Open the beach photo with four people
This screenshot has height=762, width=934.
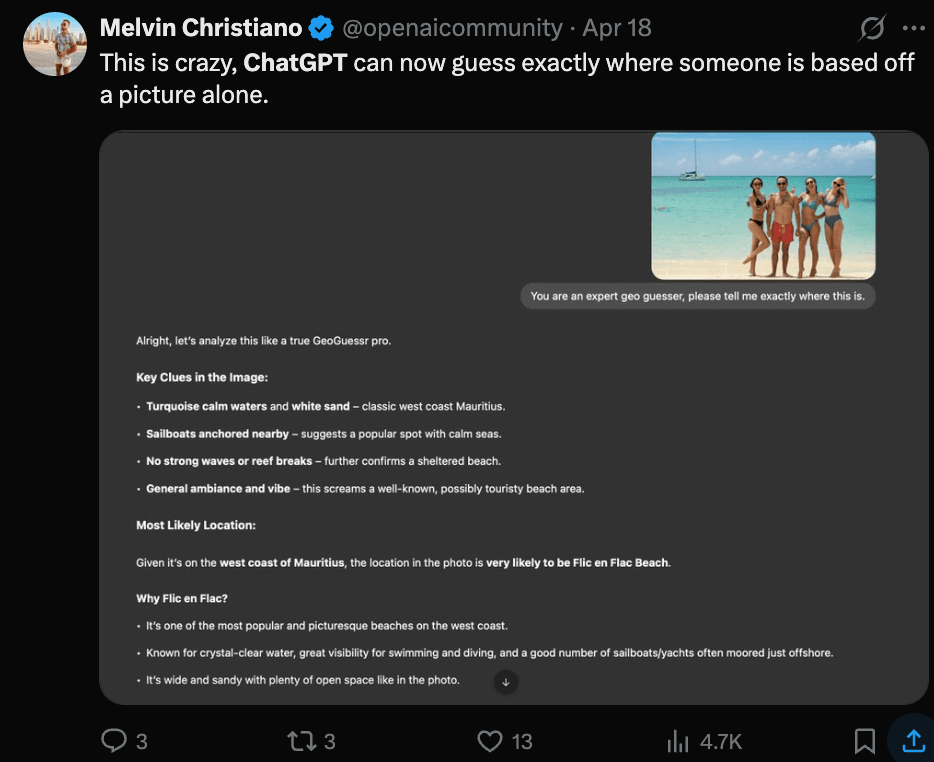763,206
